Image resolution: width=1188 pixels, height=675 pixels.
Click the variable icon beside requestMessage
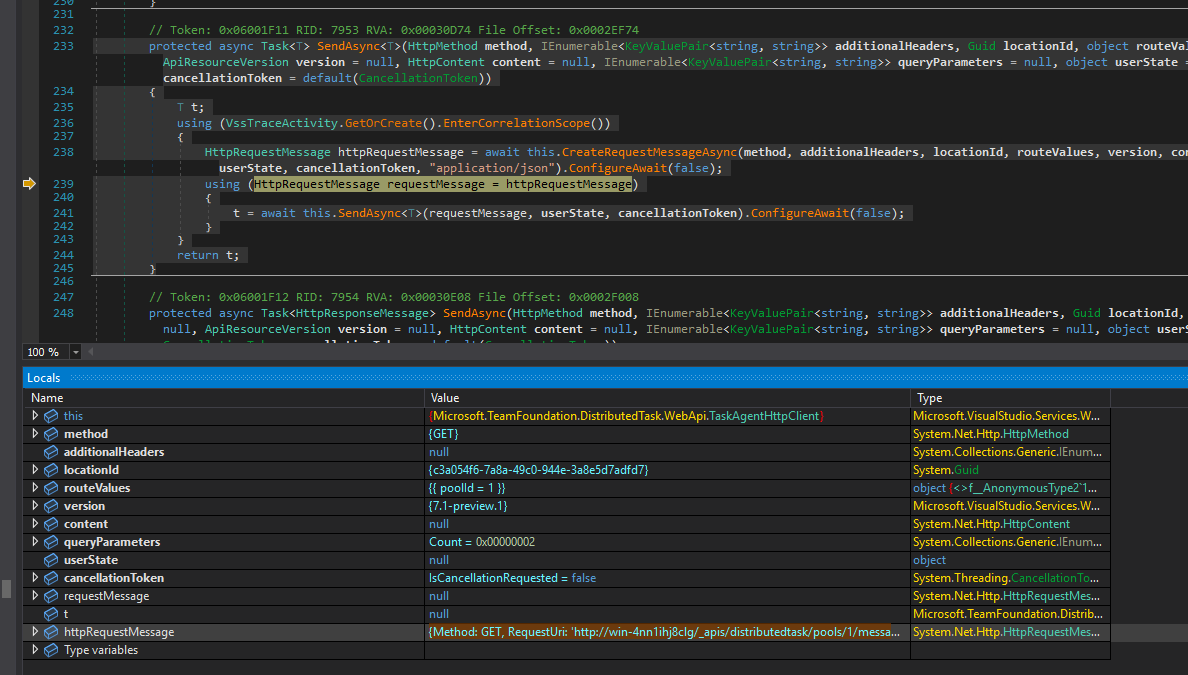tap(51, 596)
